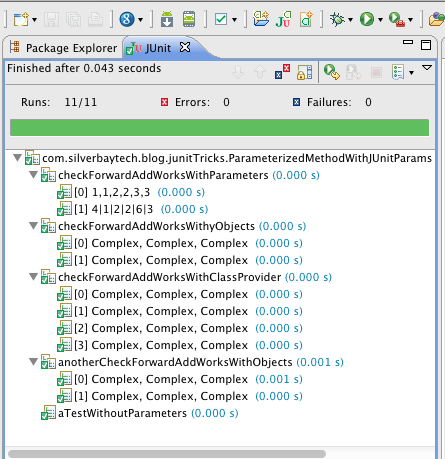Open the Test Run History icon
445x459 pixels.
(x=398, y=72)
